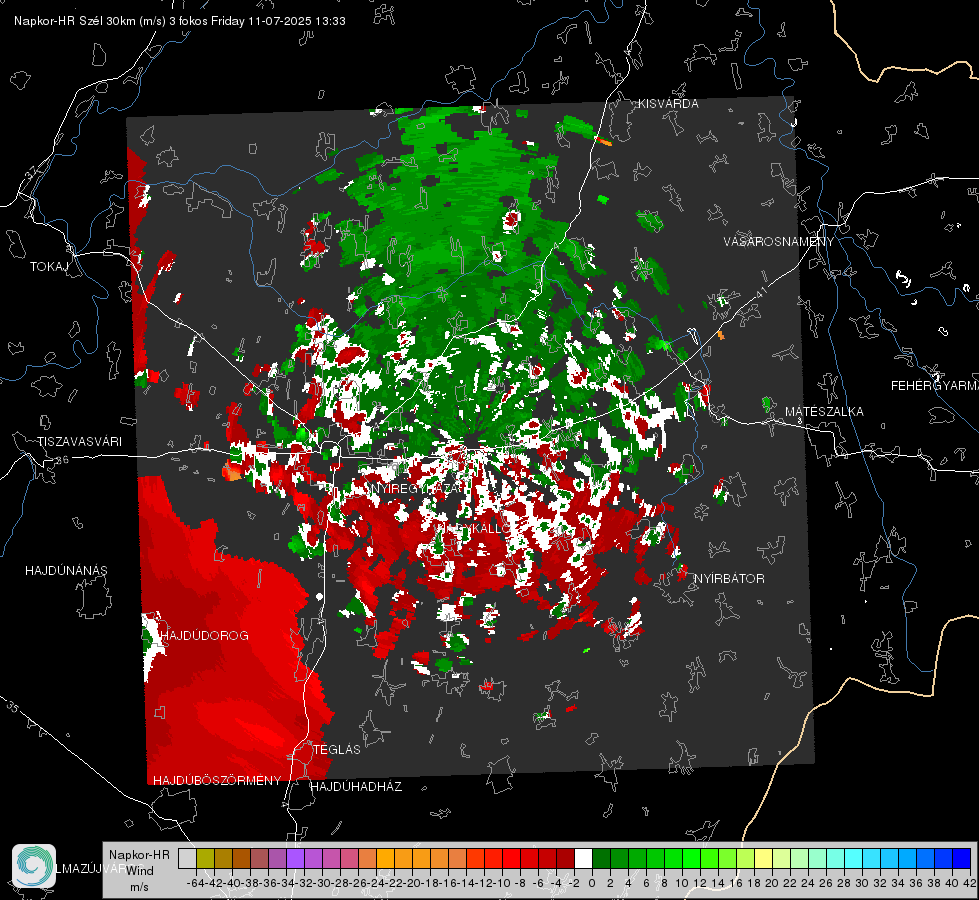The width and height of the screenshot is (979, 900).
Task: Click the NYÍRBÁTOR town label
Action: (x=729, y=579)
